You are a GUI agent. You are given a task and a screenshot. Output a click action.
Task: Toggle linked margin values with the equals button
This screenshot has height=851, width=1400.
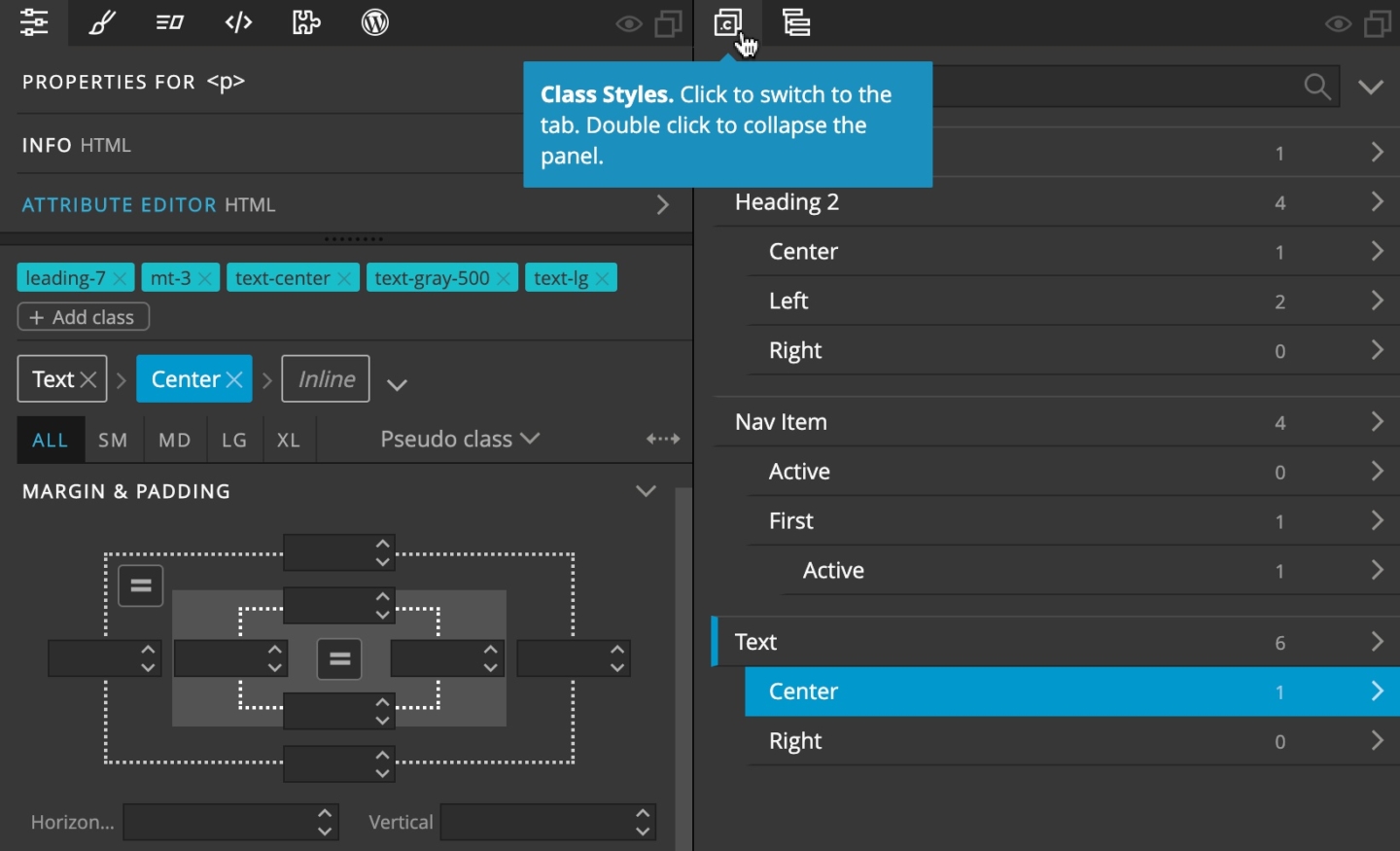pos(140,585)
